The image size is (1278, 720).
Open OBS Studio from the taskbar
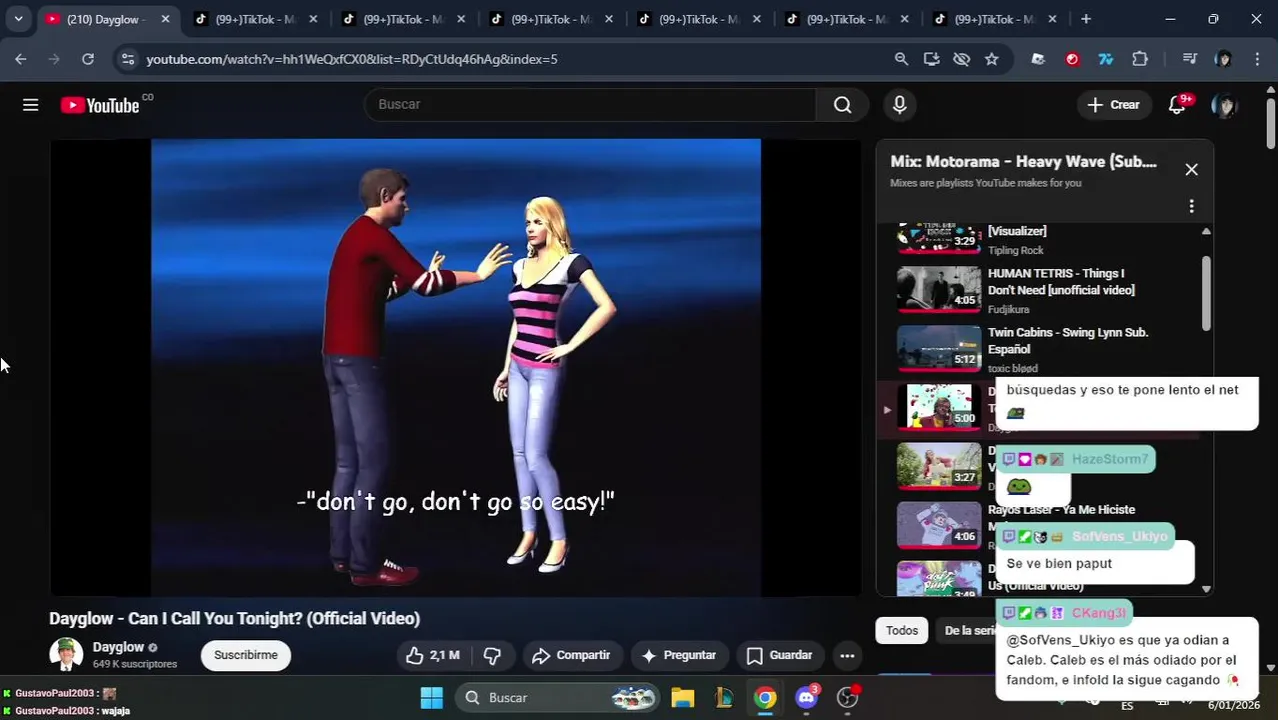coord(848,698)
